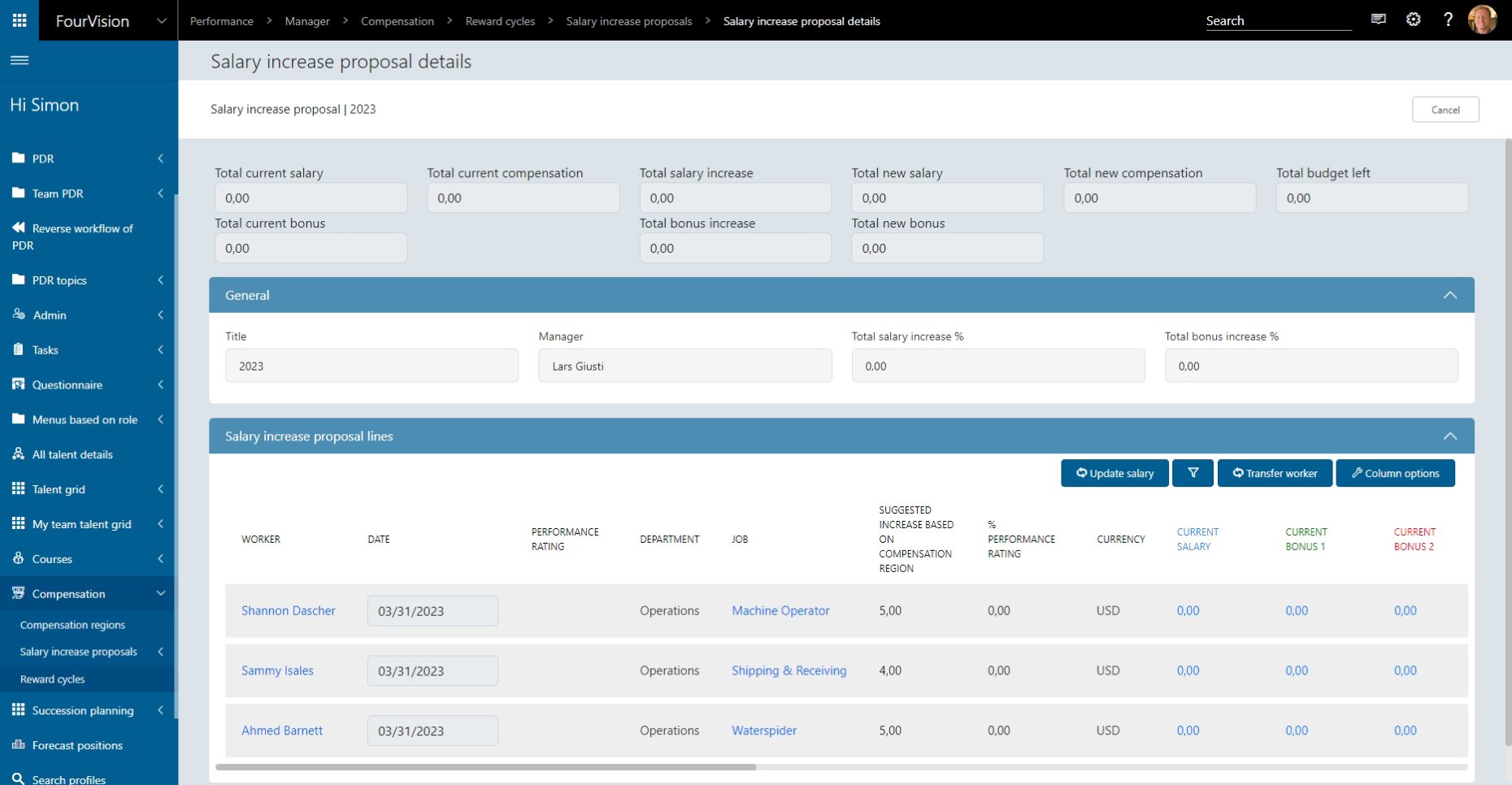1512x785 pixels.
Task: Open worker Shannon Dascher's details
Action: [289, 610]
